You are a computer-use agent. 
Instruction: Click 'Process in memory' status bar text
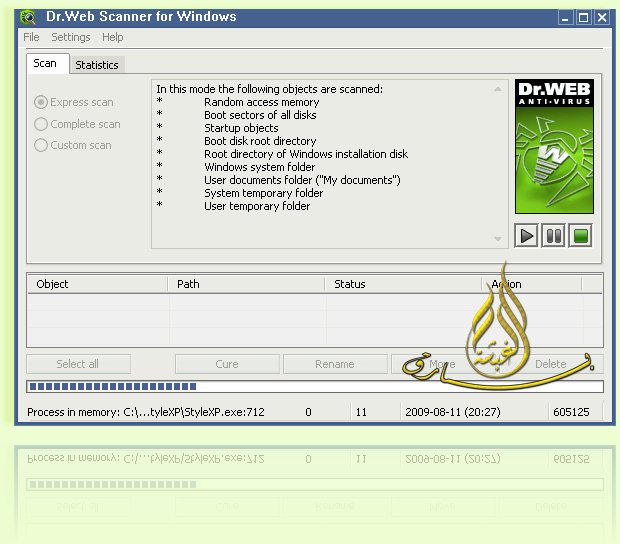tap(146, 412)
